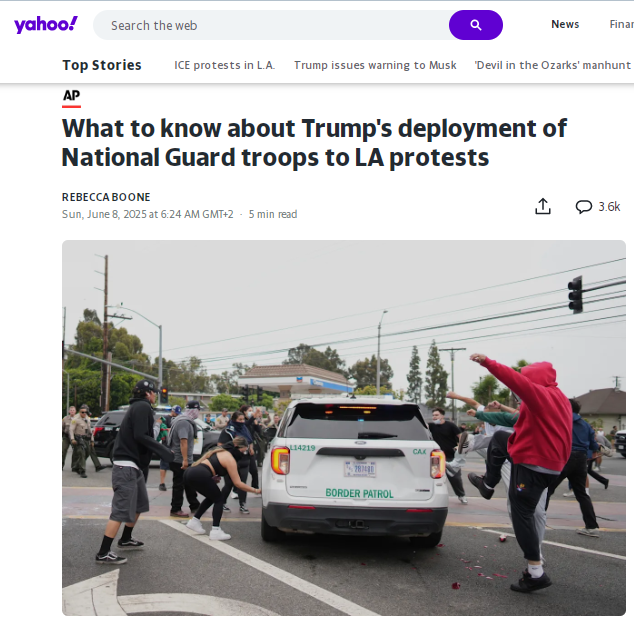634x624 pixels.
Task: Open the Border Patrol protest photo
Action: click(x=344, y=428)
